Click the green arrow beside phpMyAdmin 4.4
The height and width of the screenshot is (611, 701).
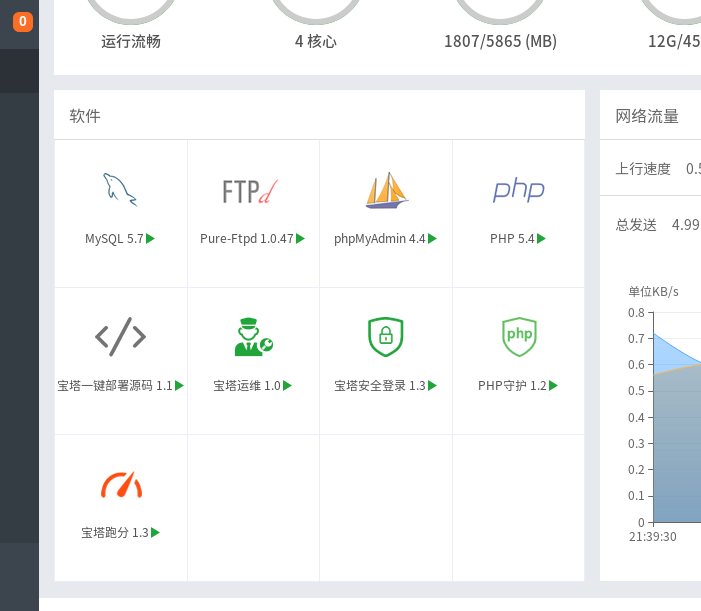(432, 239)
